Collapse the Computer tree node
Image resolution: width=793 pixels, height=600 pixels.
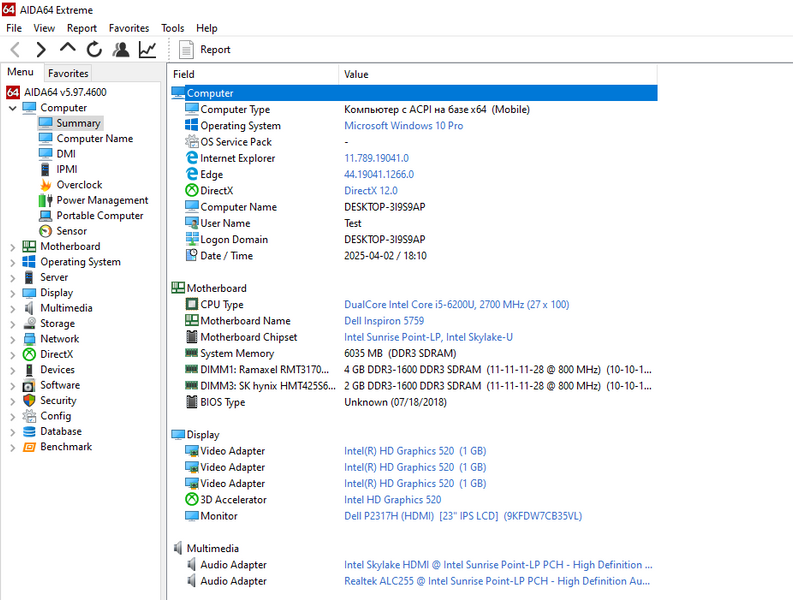(13, 108)
